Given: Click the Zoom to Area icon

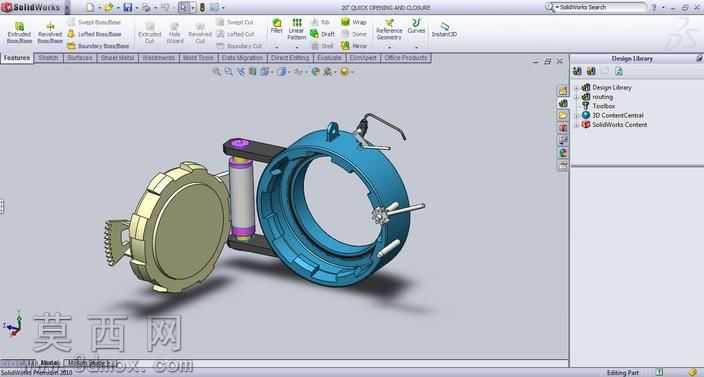Looking at the screenshot, I should coord(229,71).
